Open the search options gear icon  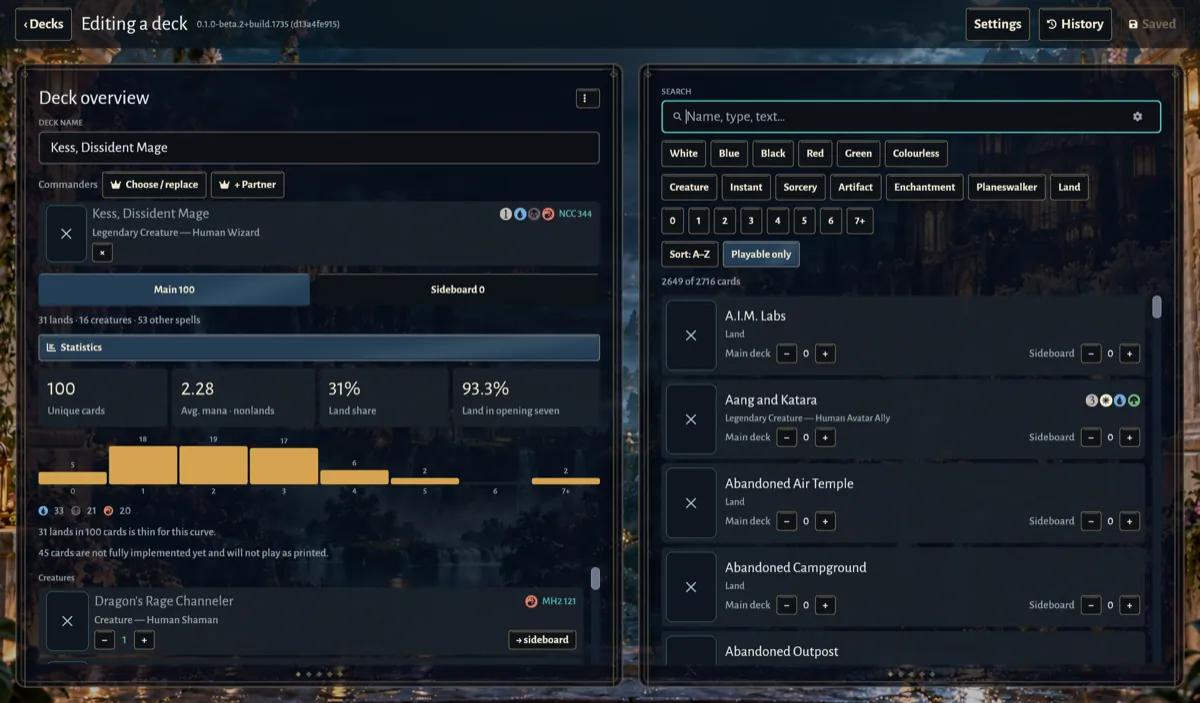pos(1137,117)
